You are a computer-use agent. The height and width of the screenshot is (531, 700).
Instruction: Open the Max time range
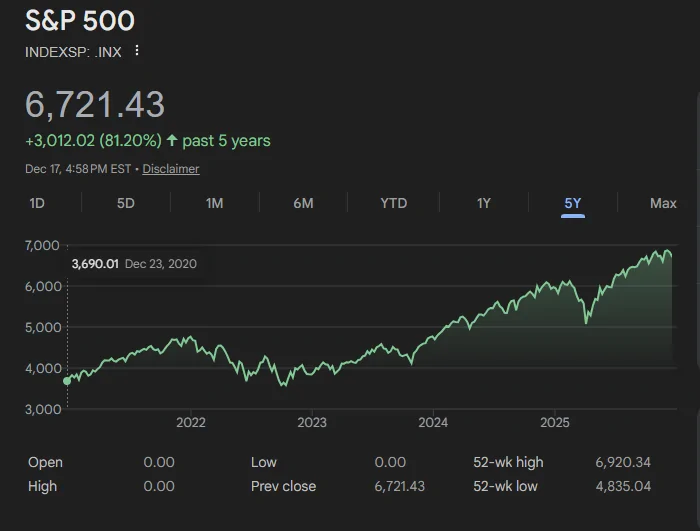point(662,203)
